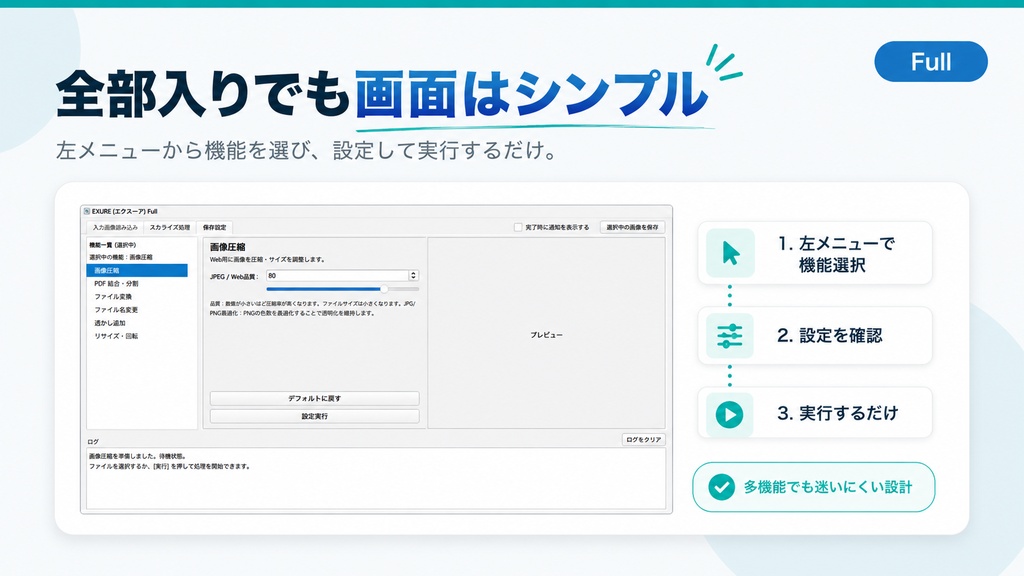
Task: Click the sliders settings icon for step 2
Action: click(x=729, y=336)
